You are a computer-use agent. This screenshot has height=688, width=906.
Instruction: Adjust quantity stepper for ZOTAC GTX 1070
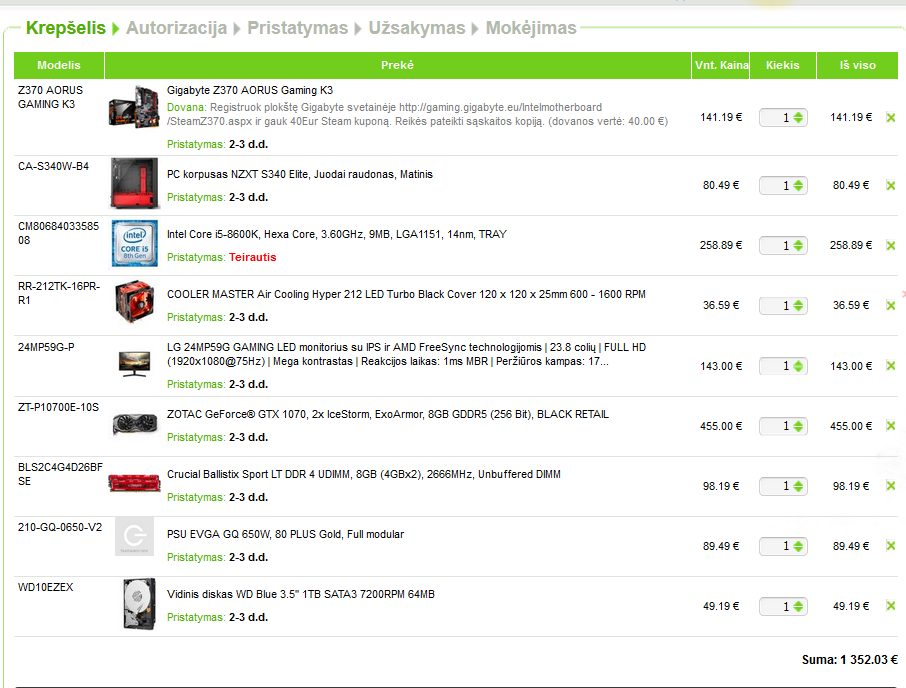click(x=798, y=426)
